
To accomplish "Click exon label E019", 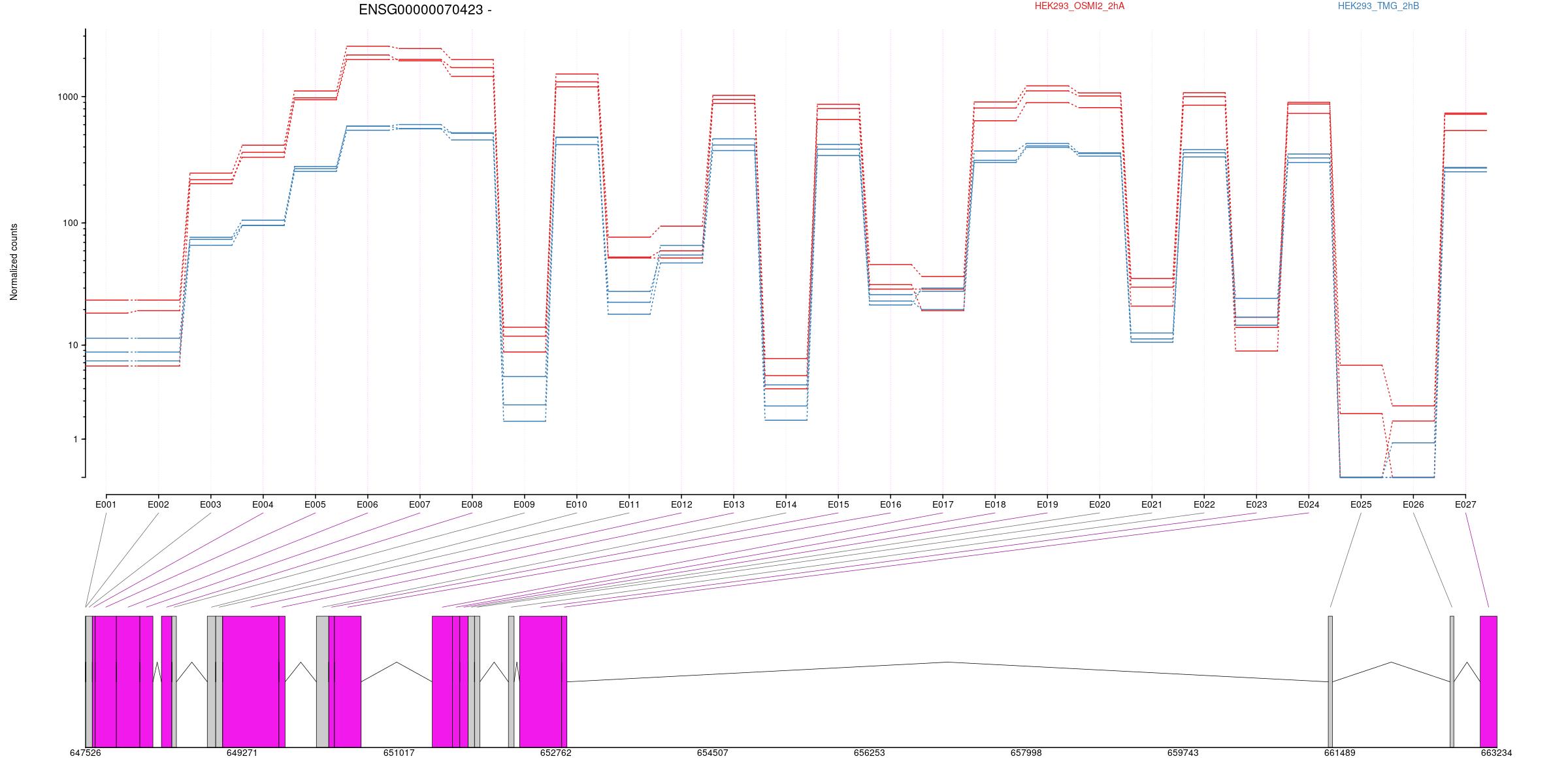I will coord(1047,504).
